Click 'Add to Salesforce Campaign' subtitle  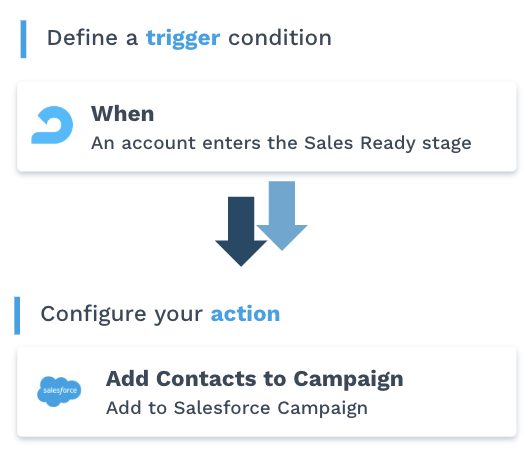(237, 408)
